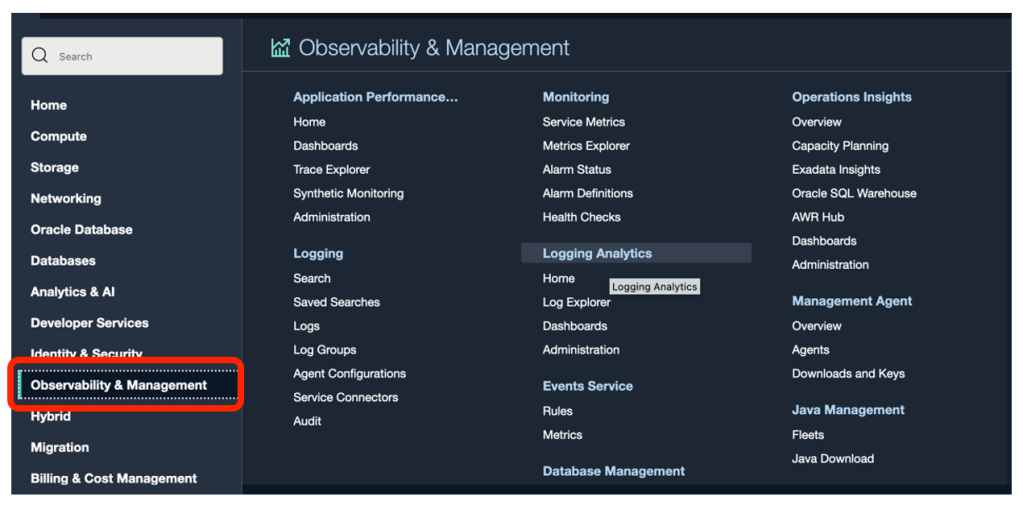Click the search magnifier icon

tap(40, 56)
